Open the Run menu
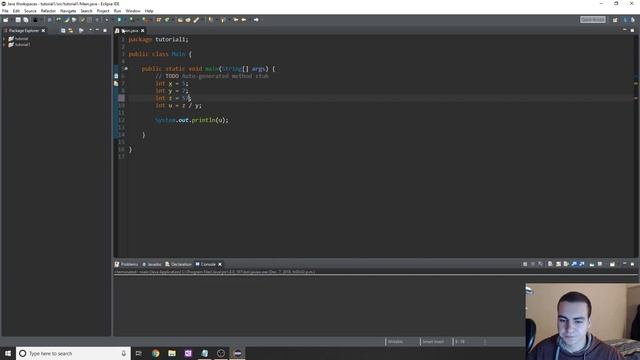This screenshot has height=360, width=640. (118, 11)
